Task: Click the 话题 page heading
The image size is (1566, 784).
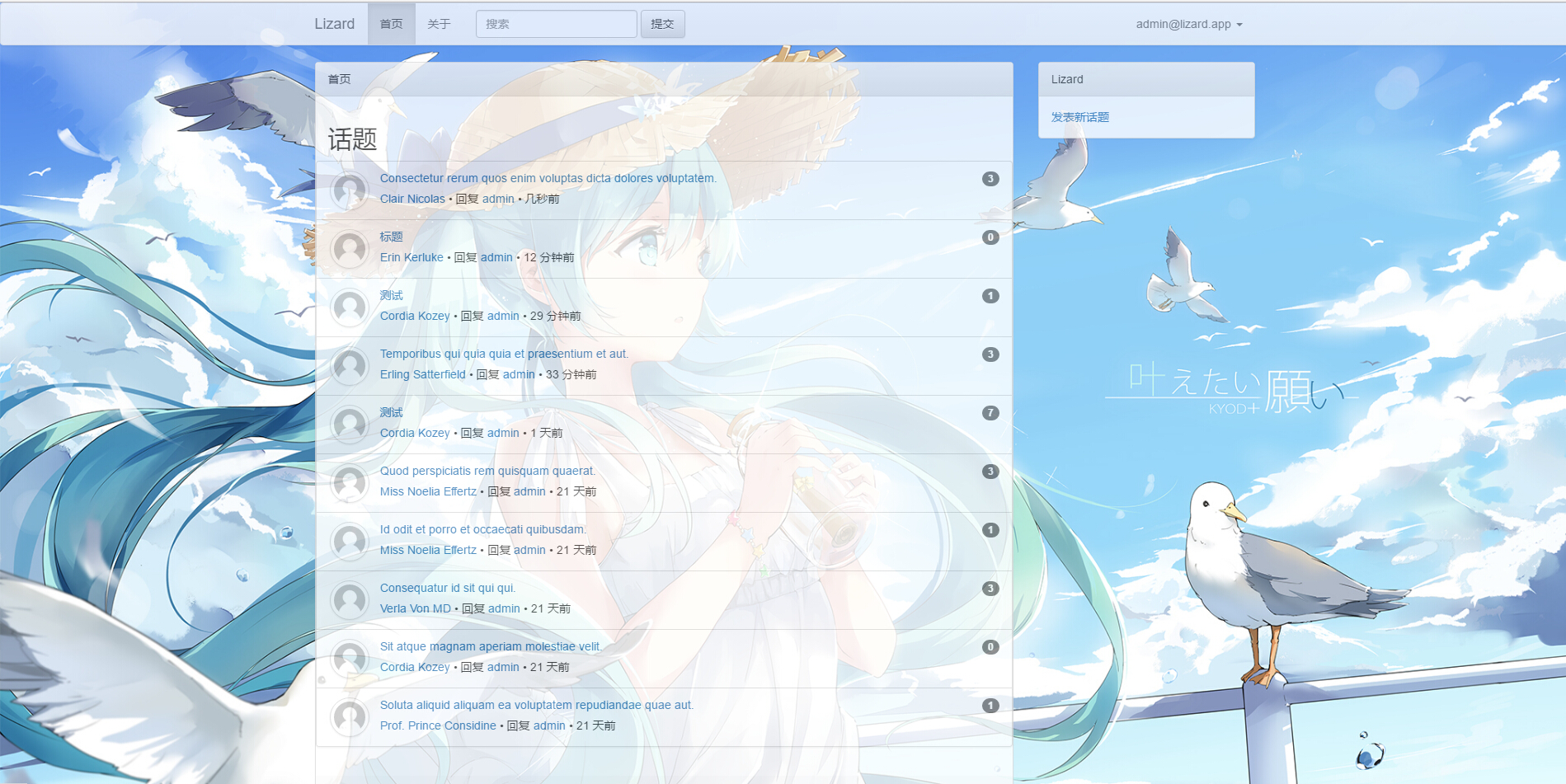Action: [x=352, y=138]
